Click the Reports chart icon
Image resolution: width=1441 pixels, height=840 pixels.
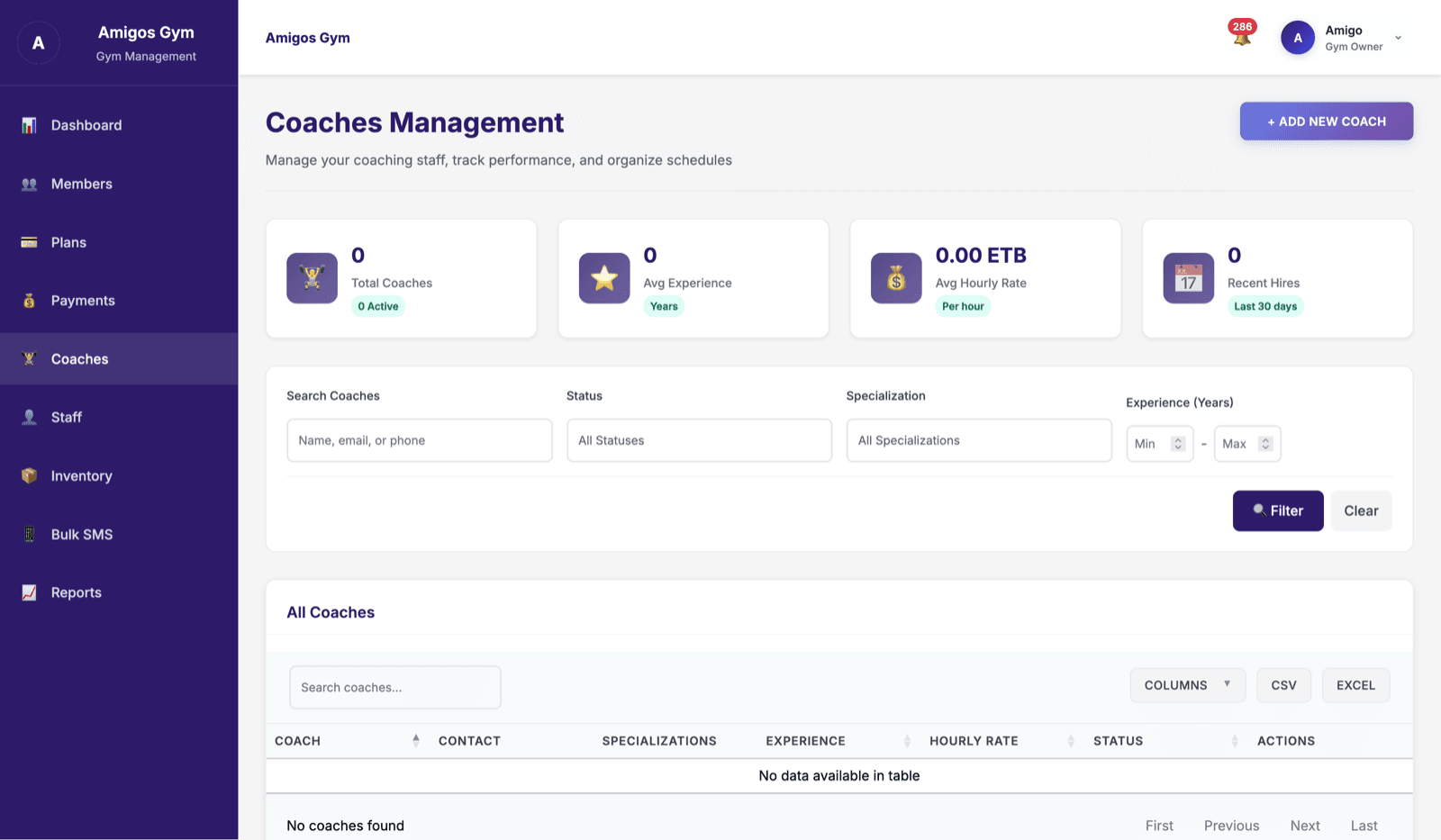29,592
